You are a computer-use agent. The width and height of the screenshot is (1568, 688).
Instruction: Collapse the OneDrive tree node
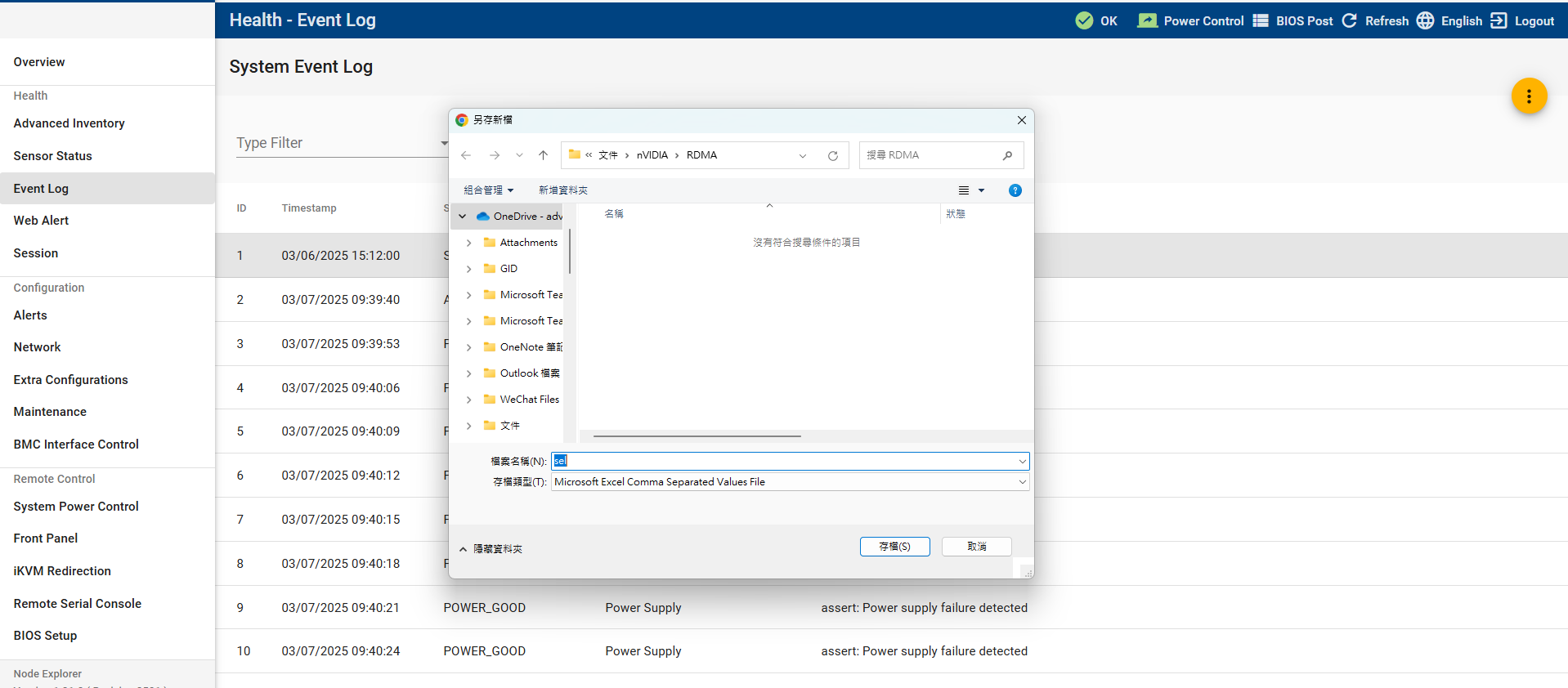(463, 217)
